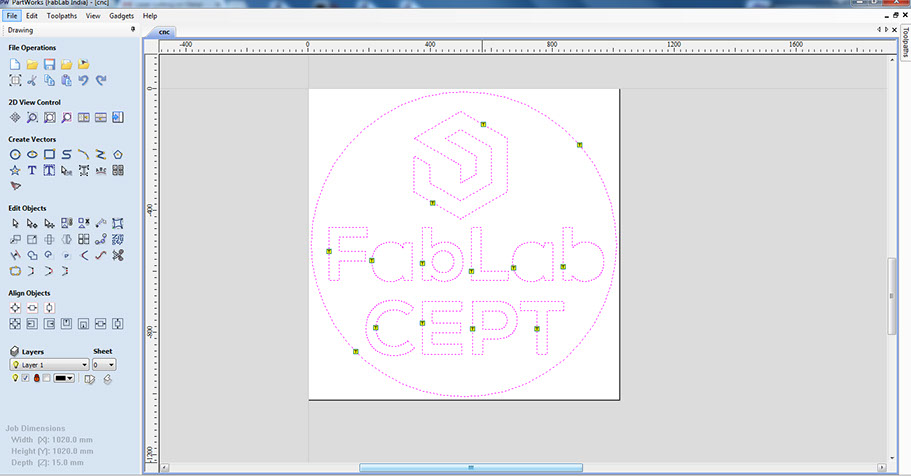This screenshot has width=911, height=476.
Task: Open the Help menu
Action: coord(150,16)
